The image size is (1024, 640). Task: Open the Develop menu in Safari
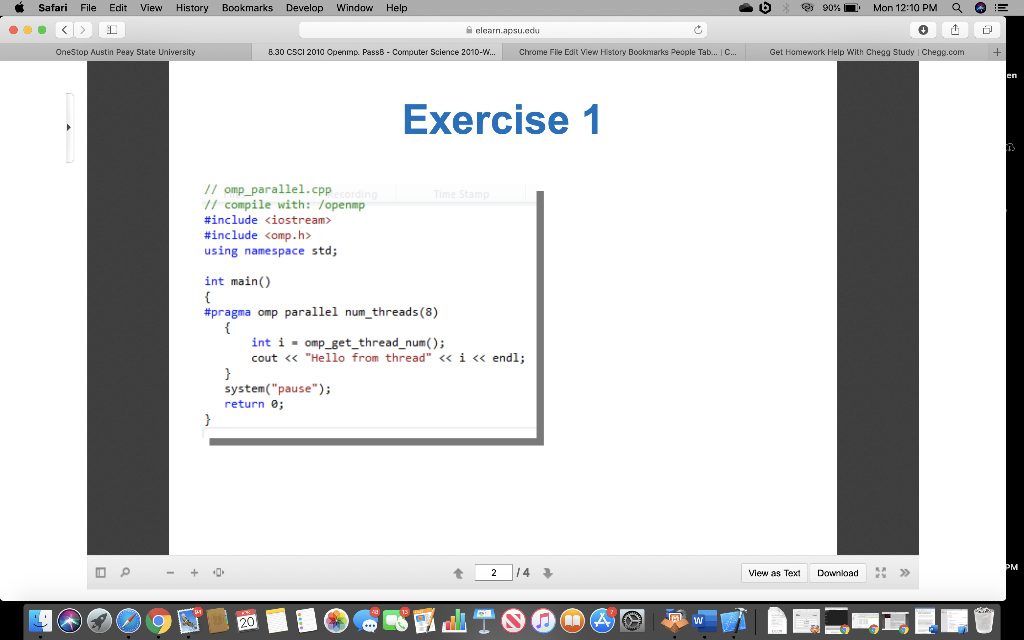304,8
